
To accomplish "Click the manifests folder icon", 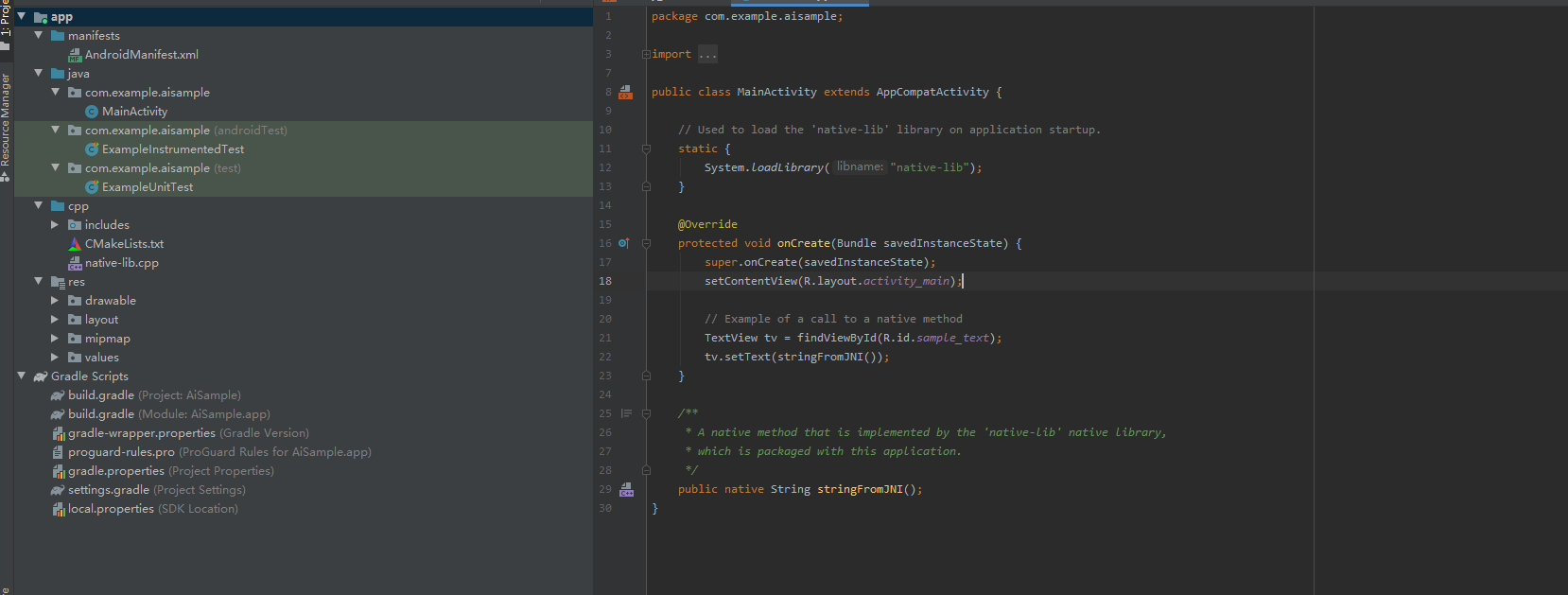I will pyautogui.click(x=58, y=36).
